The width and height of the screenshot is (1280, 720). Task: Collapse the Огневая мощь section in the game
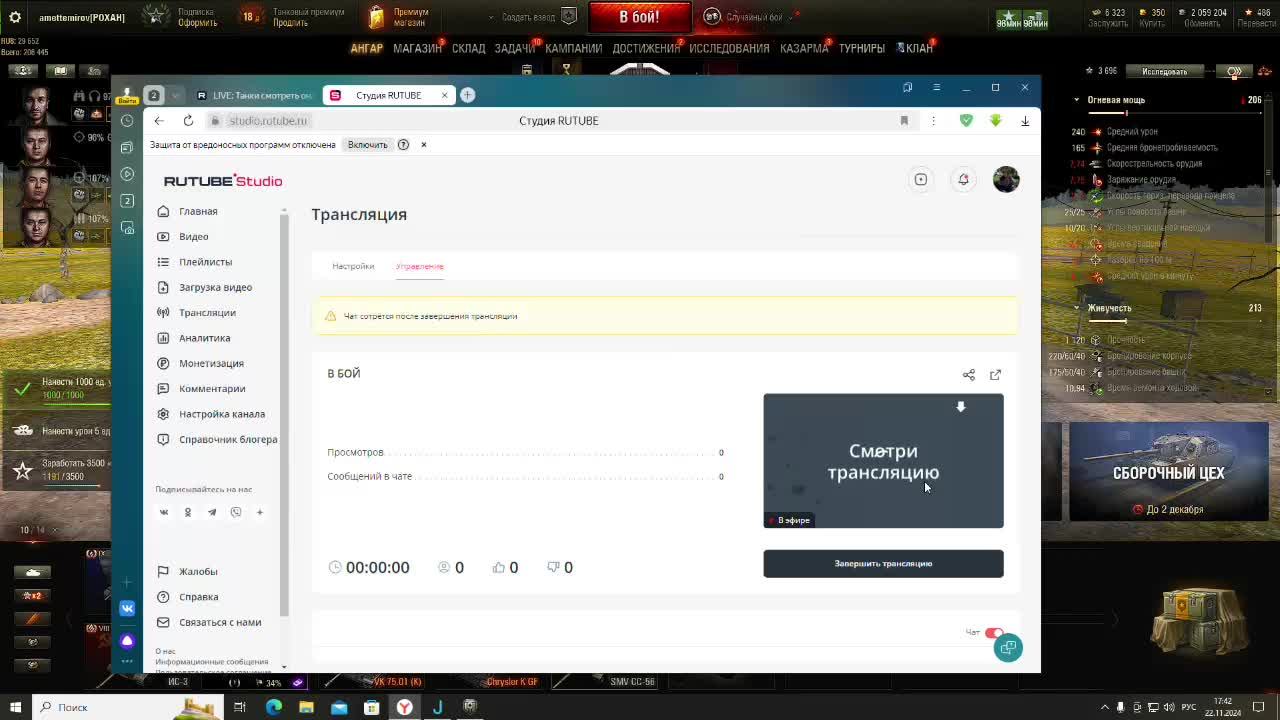click(x=1076, y=100)
